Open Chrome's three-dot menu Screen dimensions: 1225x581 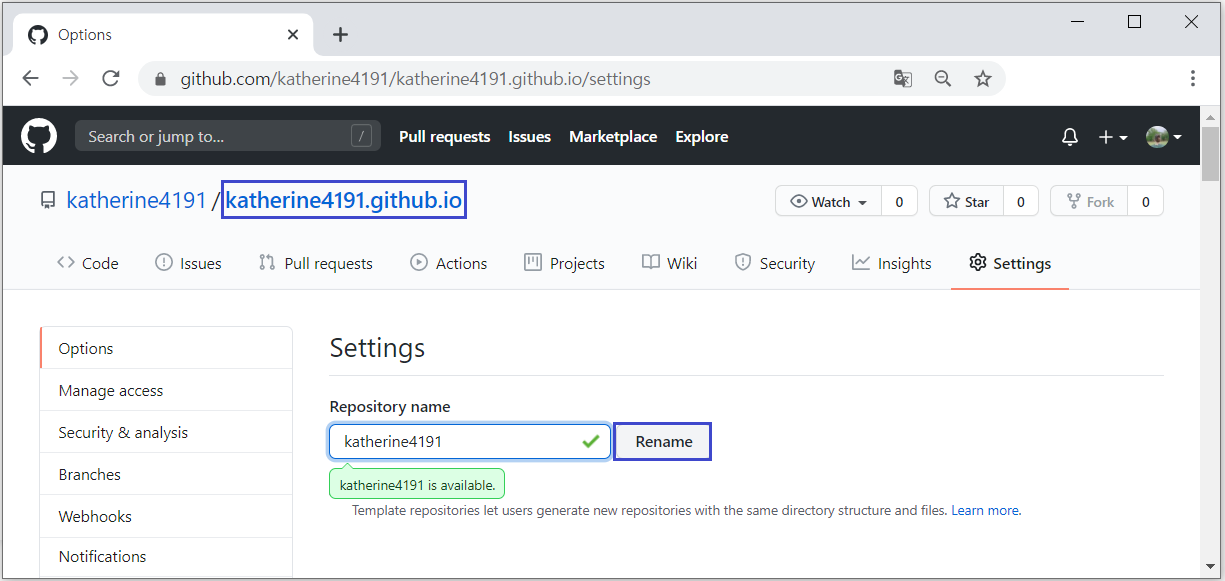tap(1193, 78)
